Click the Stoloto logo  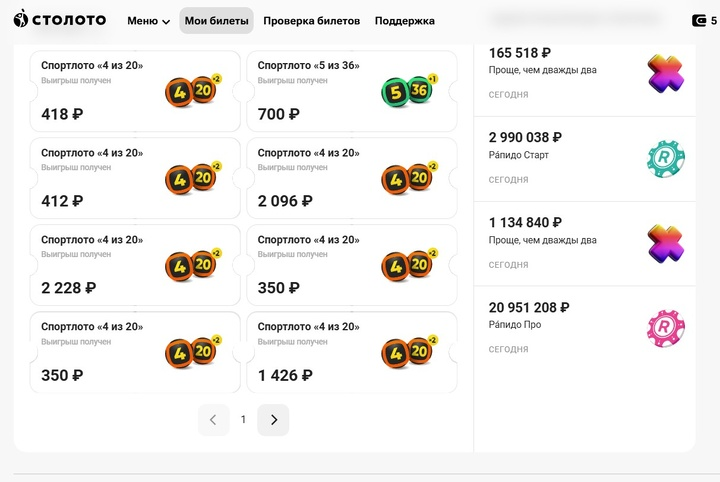point(60,20)
